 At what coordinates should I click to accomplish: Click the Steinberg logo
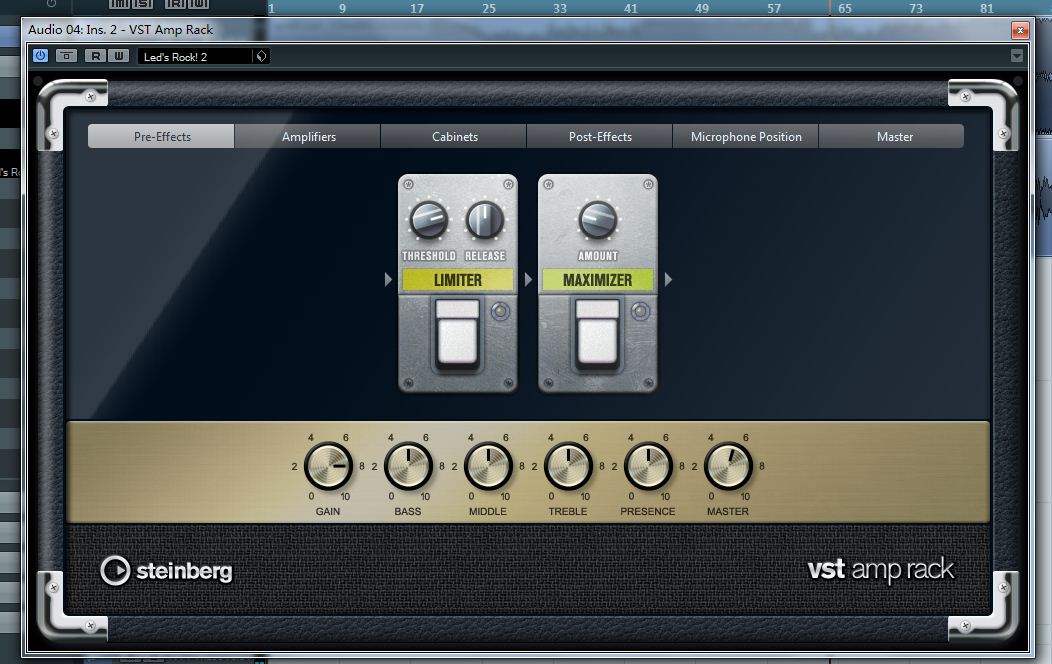pyautogui.click(x=166, y=571)
